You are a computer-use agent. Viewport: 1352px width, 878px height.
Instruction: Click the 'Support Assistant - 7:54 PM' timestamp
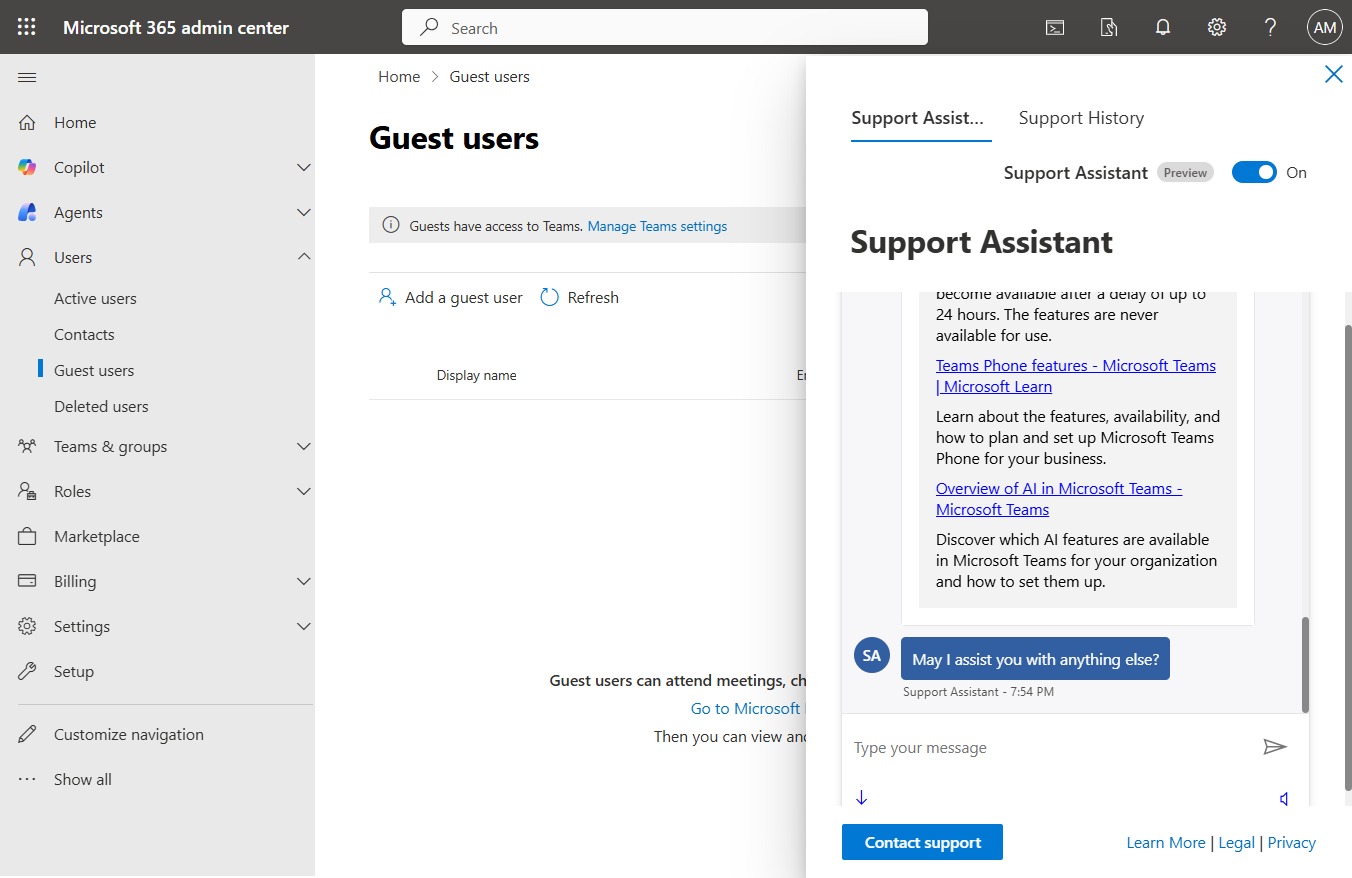click(x=978, y=691)
